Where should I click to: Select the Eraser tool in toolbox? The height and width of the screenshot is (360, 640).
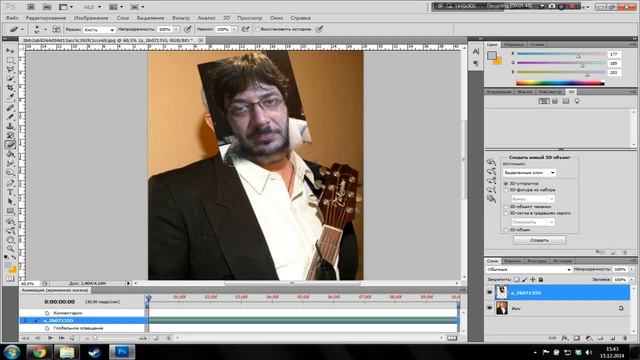click(10, 144)
